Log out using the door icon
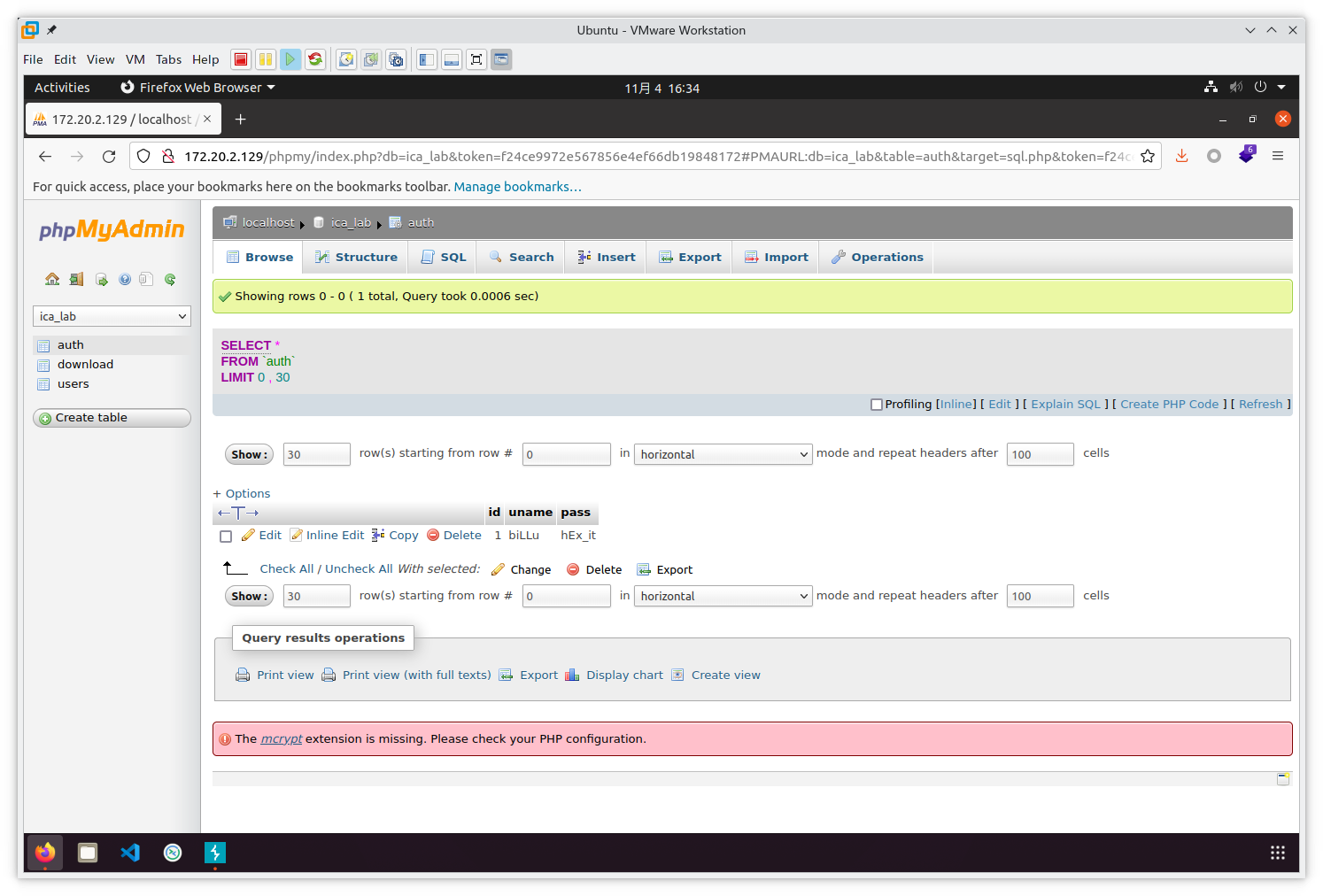The height and width of the screenshot is (896, 1323). tap(77, 280)
